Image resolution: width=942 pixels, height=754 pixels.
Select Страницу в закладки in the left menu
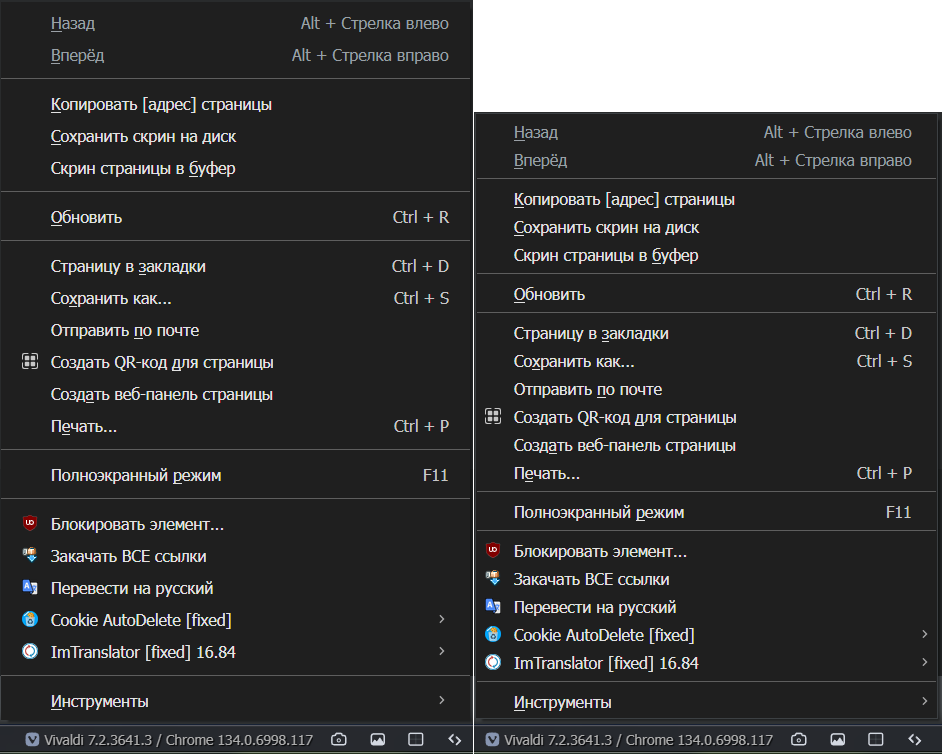(236, 266)
